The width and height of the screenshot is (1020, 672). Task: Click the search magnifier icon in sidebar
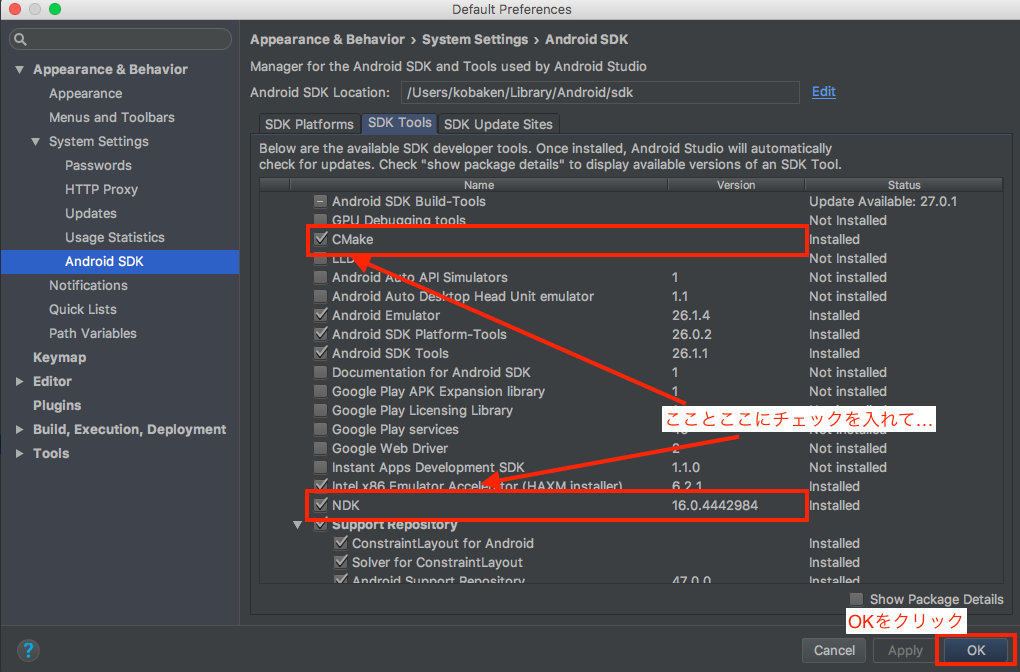click(x=20, y=40)
